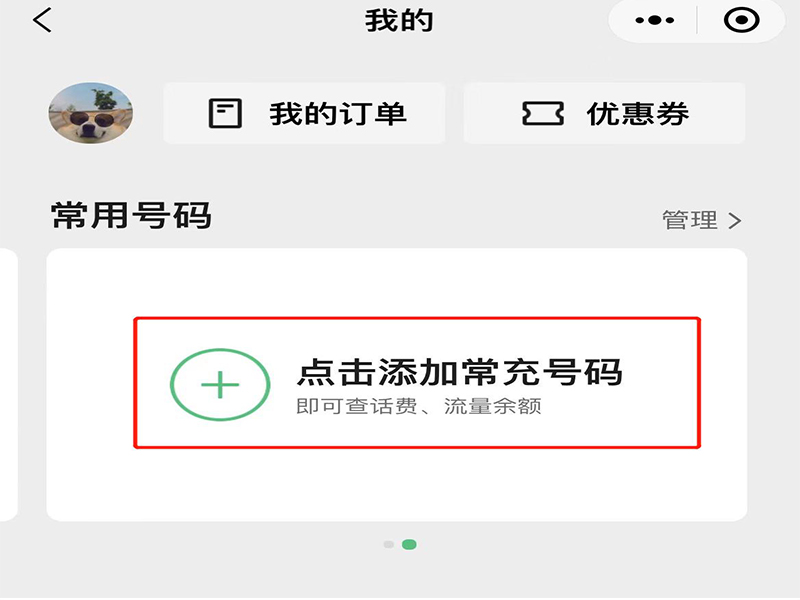800x600 pixels.
Task: Go back using the left arrow
Action: (x=42, y=20)
